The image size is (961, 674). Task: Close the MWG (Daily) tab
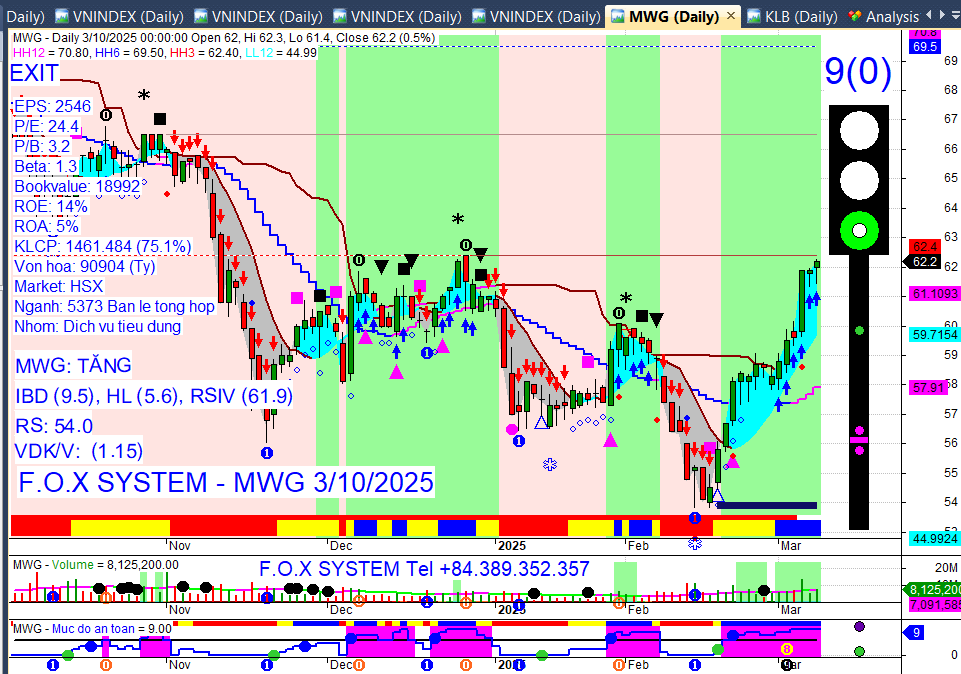pyautogui.click(x=731, y=16)
